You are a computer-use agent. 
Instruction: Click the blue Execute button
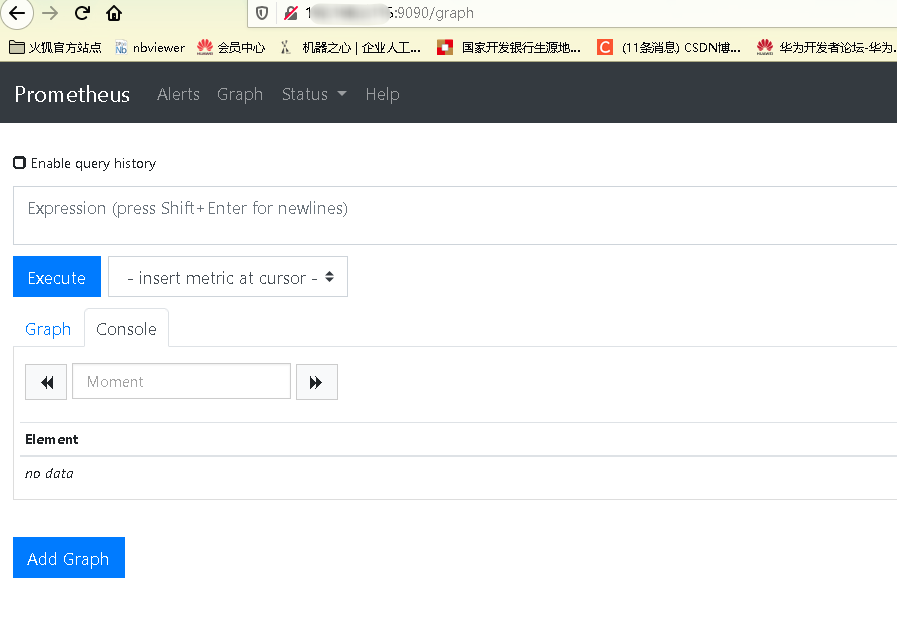coord(57,277)
